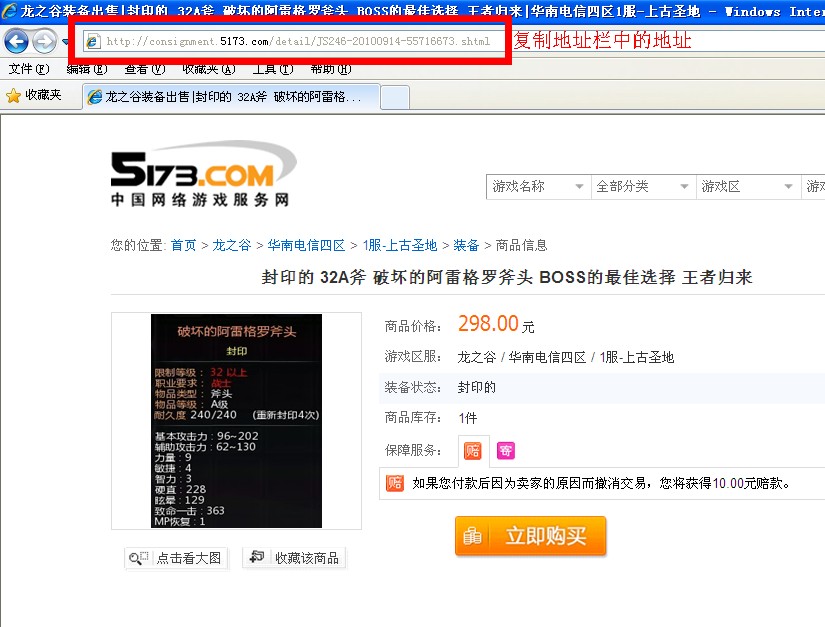Open the 收藏夹(A) menu
This screenshot has width=825, height=627.
coord(208,69)
